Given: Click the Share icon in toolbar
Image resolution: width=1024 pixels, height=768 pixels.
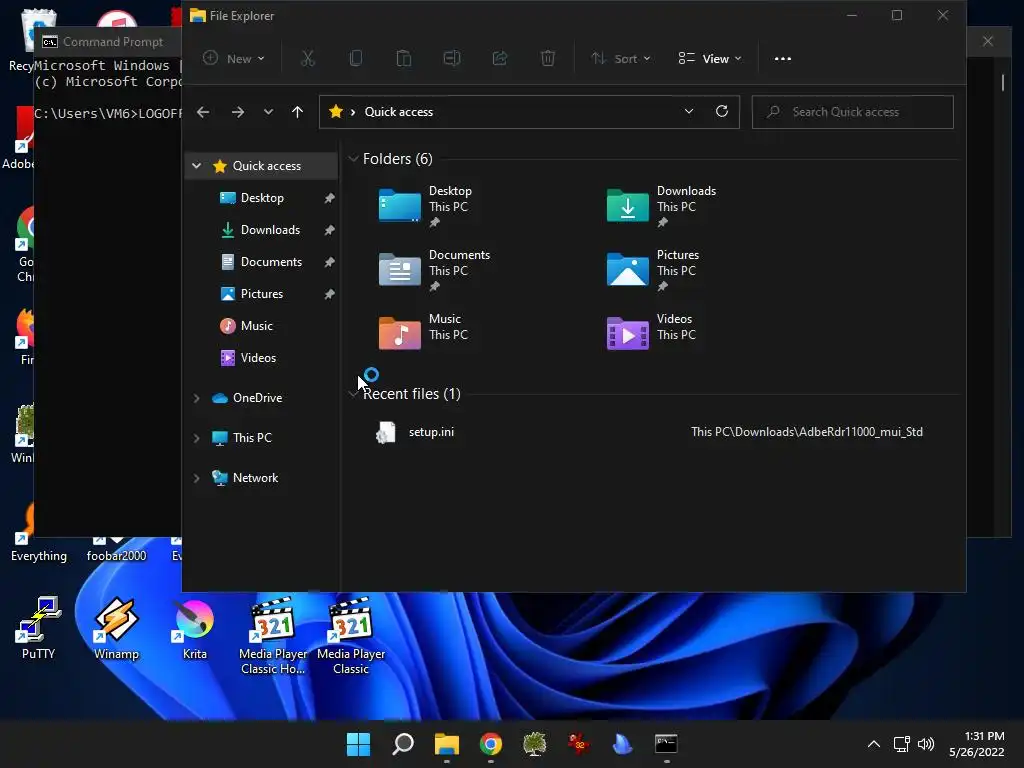Looking at the screenshot, I should pos(500,59).
